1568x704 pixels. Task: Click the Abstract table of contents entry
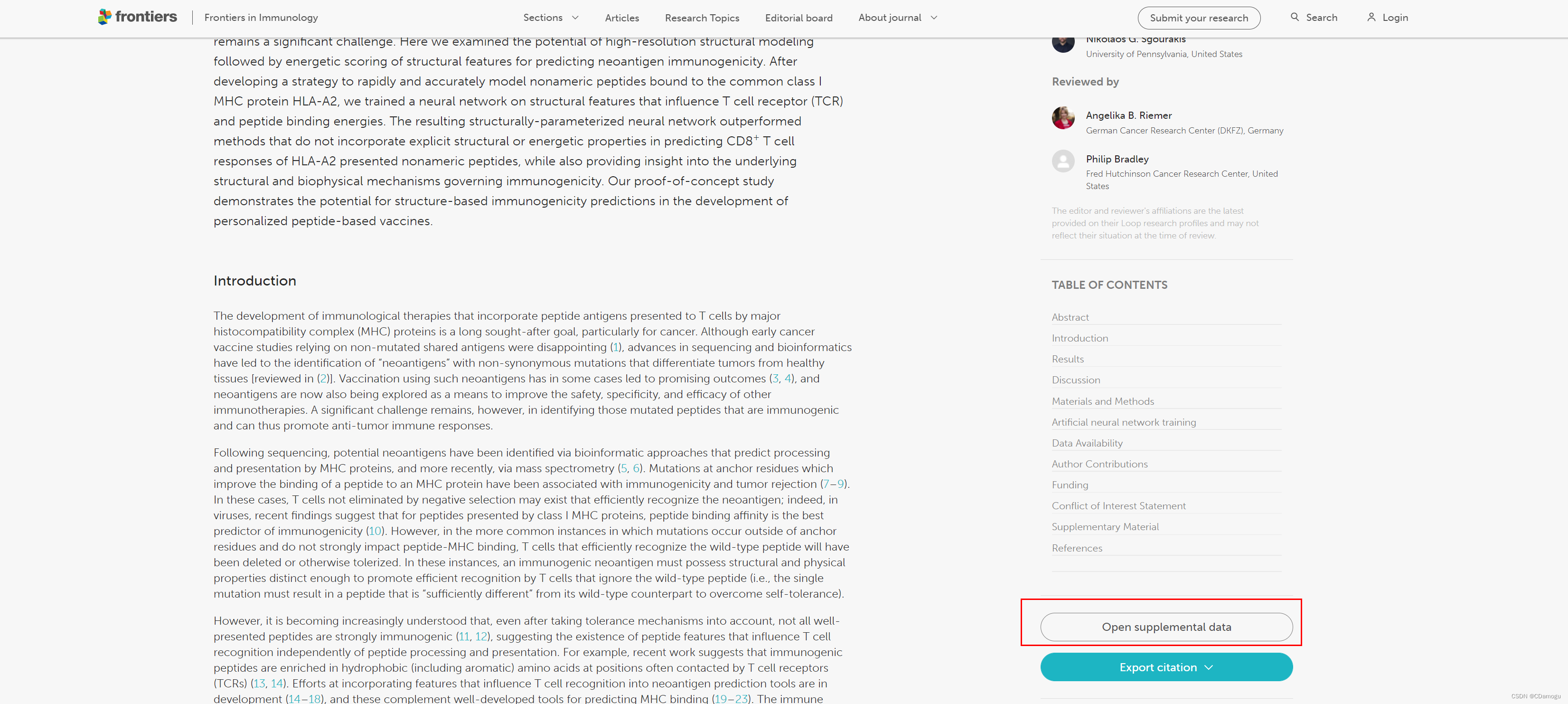1071,317
